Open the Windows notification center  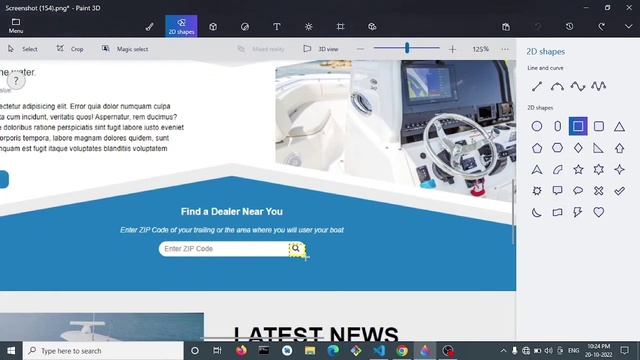[x=624, y=351]
